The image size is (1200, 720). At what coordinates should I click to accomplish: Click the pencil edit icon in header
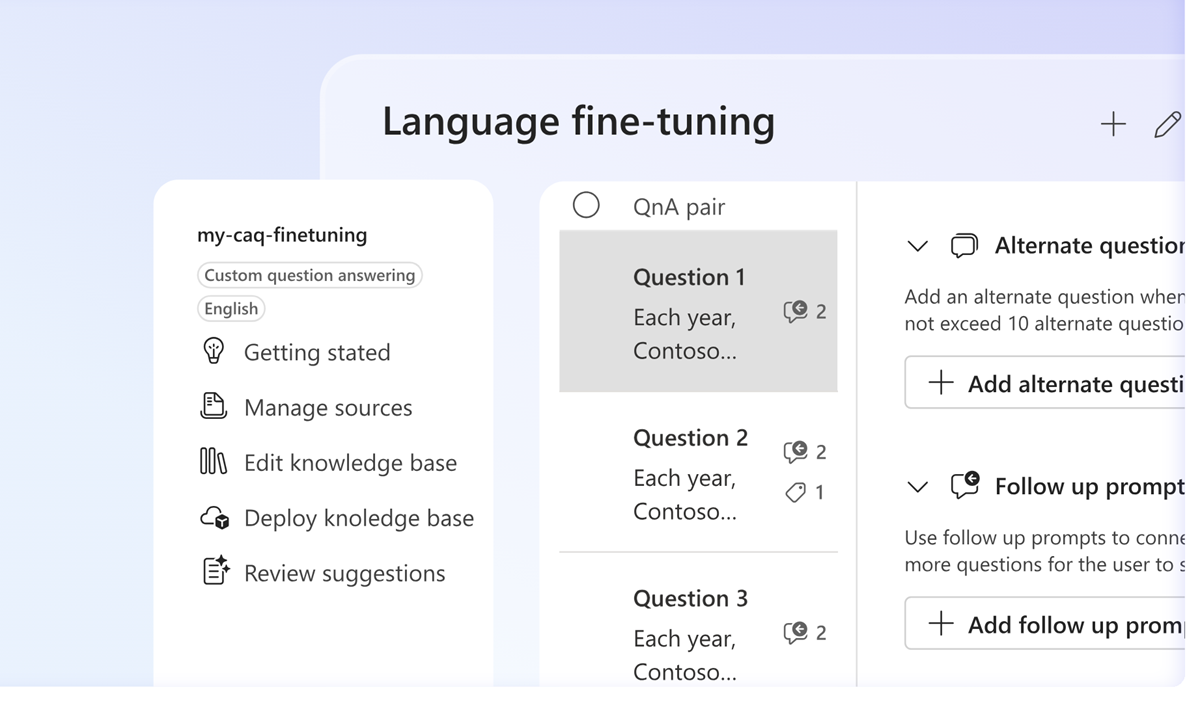1166,124
